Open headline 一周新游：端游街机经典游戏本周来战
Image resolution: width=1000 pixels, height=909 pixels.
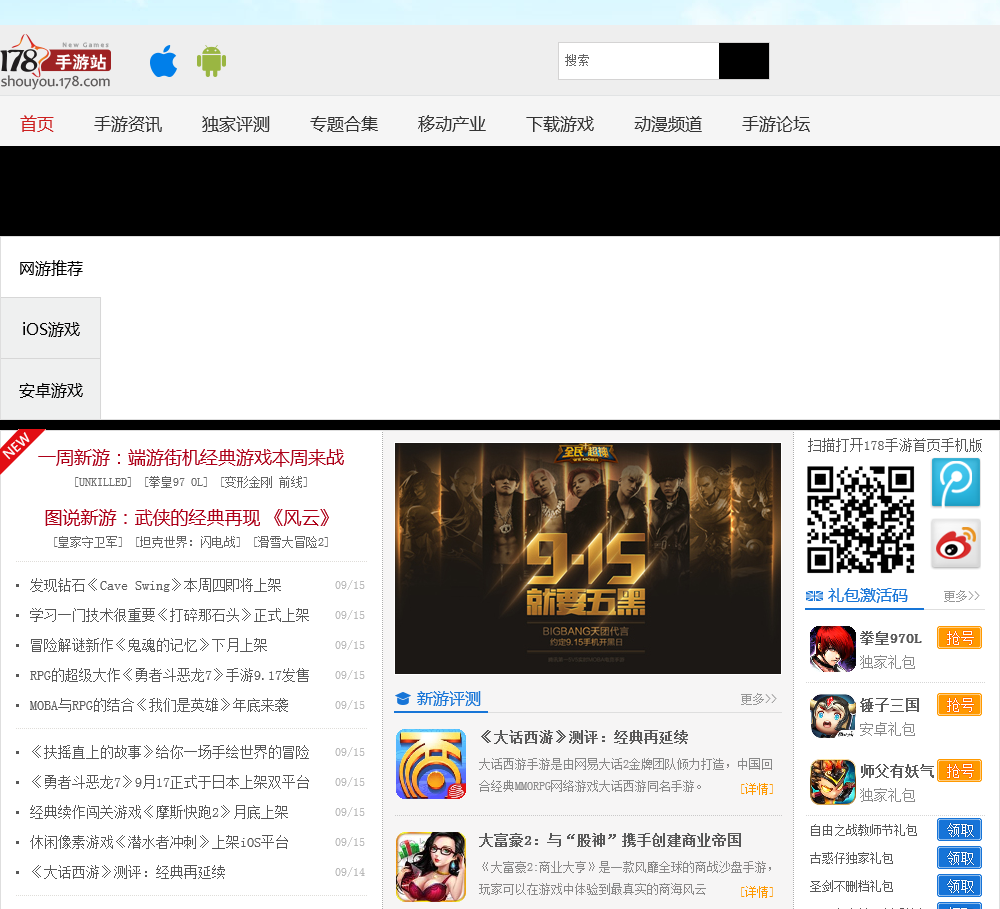(x=191, y=457)
